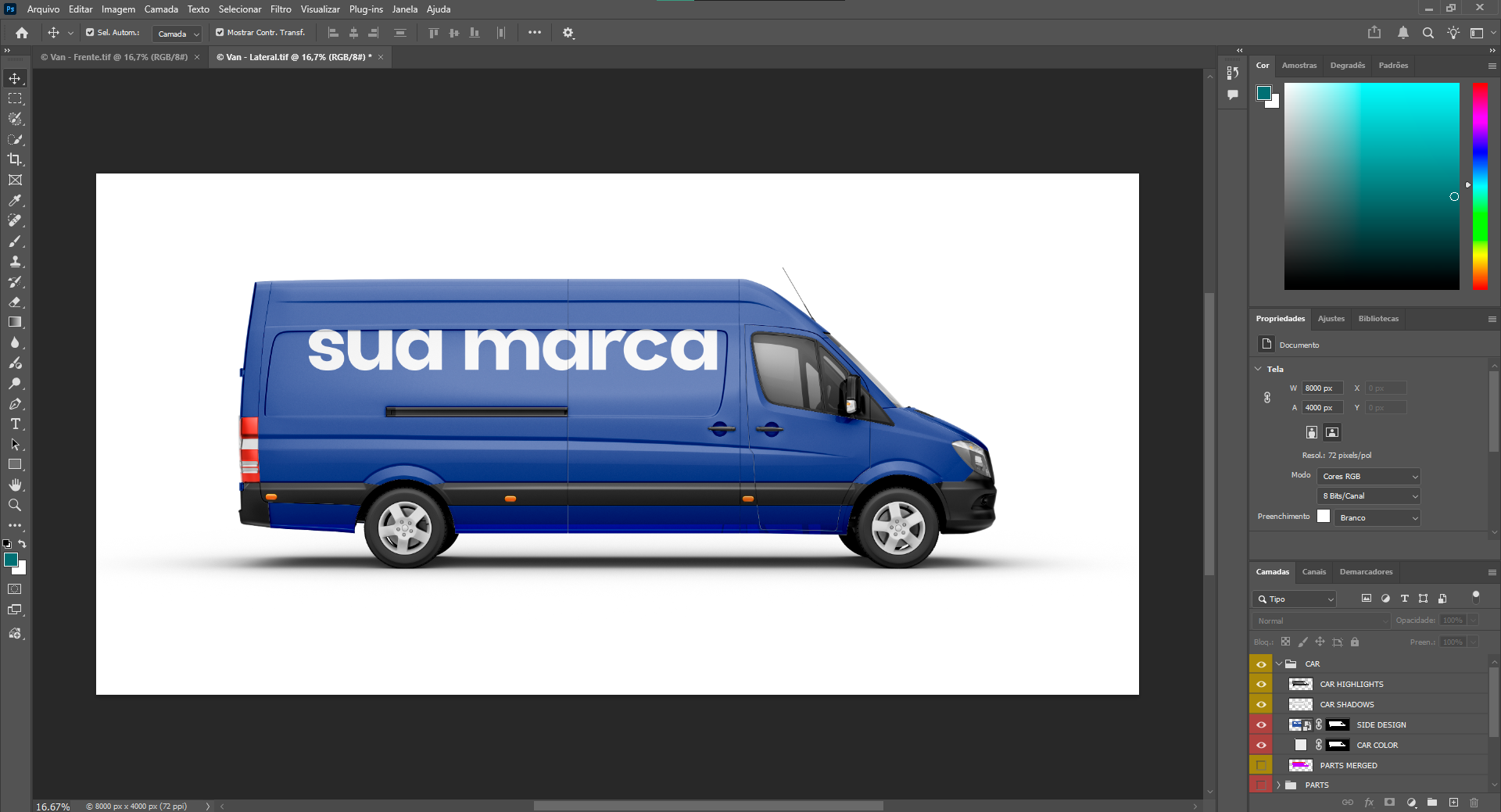Screen dimensions: 1501x812
Task: Expand the PARTS layer group
Action: tap(1279, 785)
